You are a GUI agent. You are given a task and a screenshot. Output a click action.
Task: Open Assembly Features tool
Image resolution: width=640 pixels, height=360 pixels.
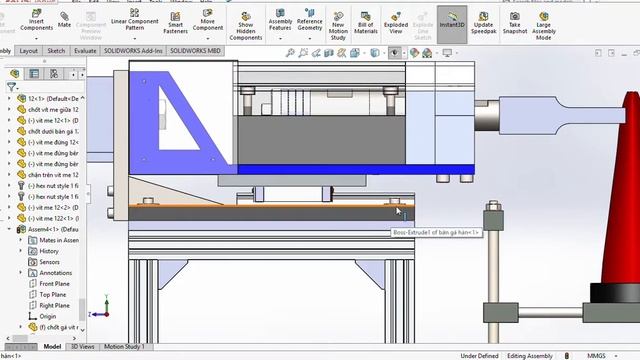pyautogui.click(x=280, y=20)
